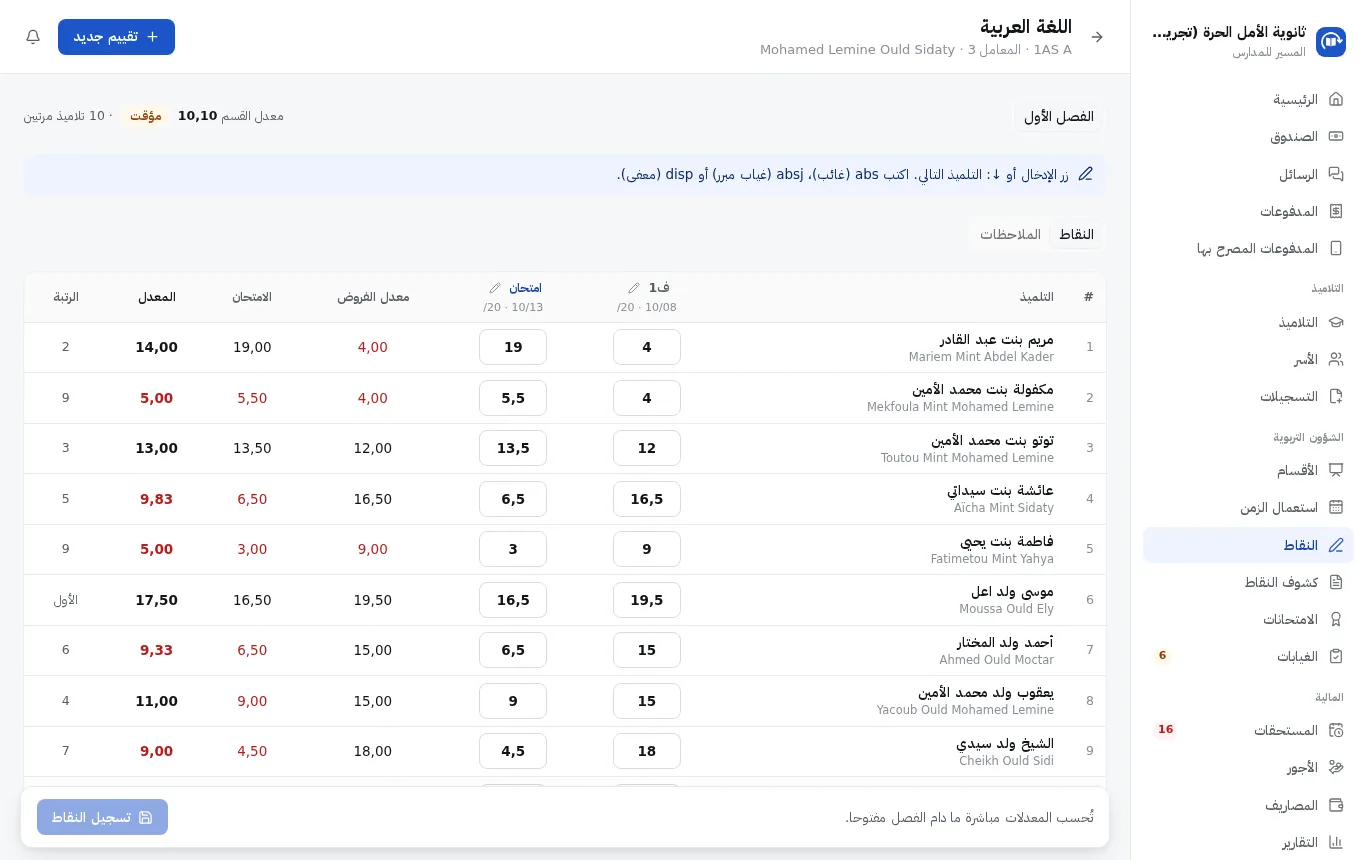1366x860 pixels.
Task: Open the notifications bell
Action: point(33,37)
